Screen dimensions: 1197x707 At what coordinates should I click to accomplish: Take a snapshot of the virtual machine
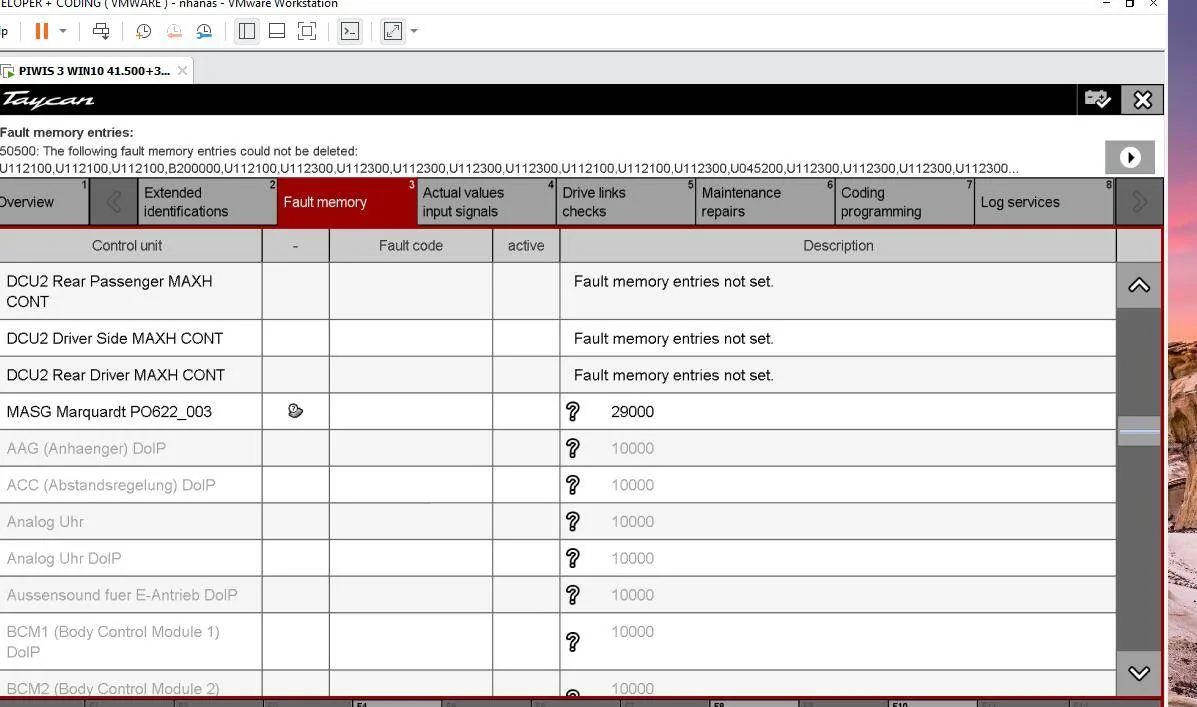pyautogui.click(x=144, y=31)
